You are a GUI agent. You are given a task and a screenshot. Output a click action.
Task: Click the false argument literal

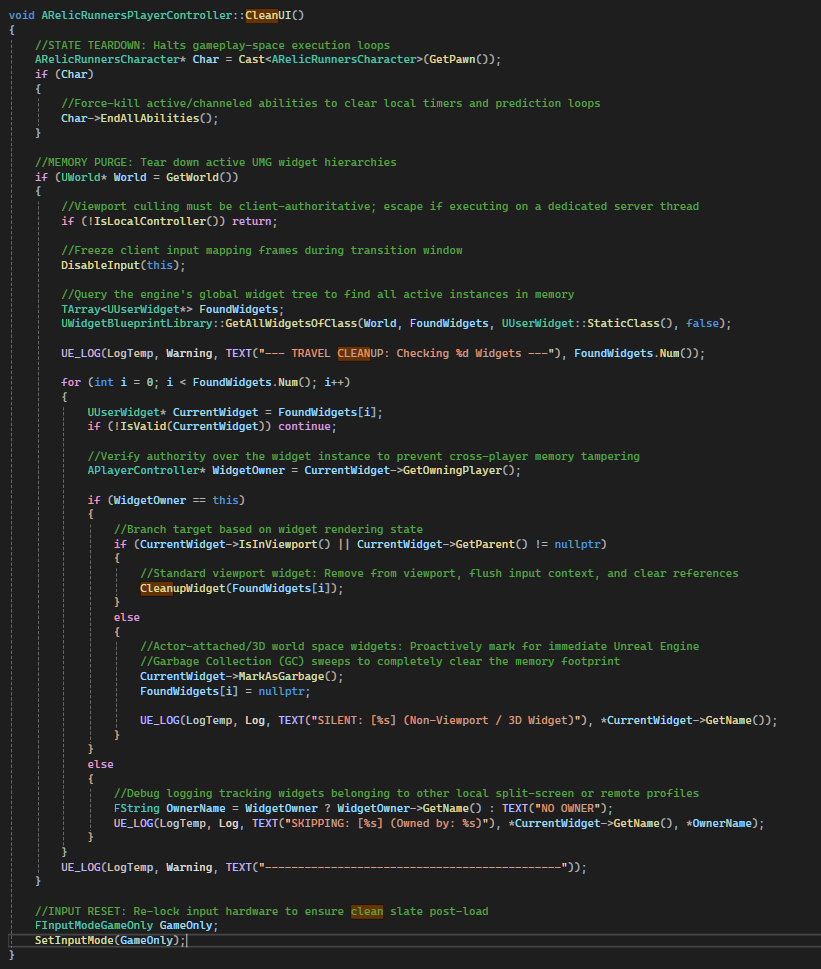pos(702,323)
